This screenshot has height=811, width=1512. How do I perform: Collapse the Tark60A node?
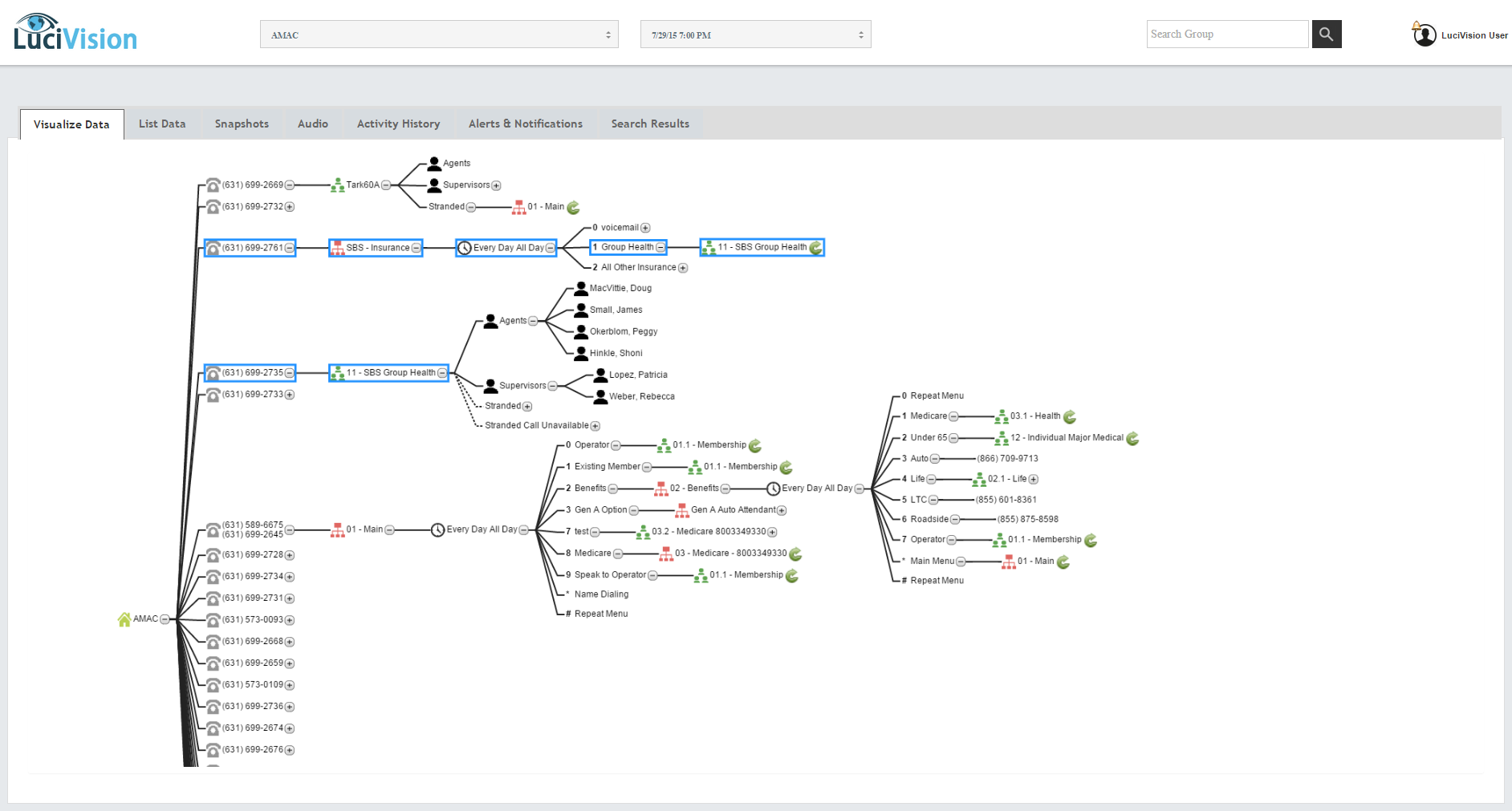pos(386,185)
